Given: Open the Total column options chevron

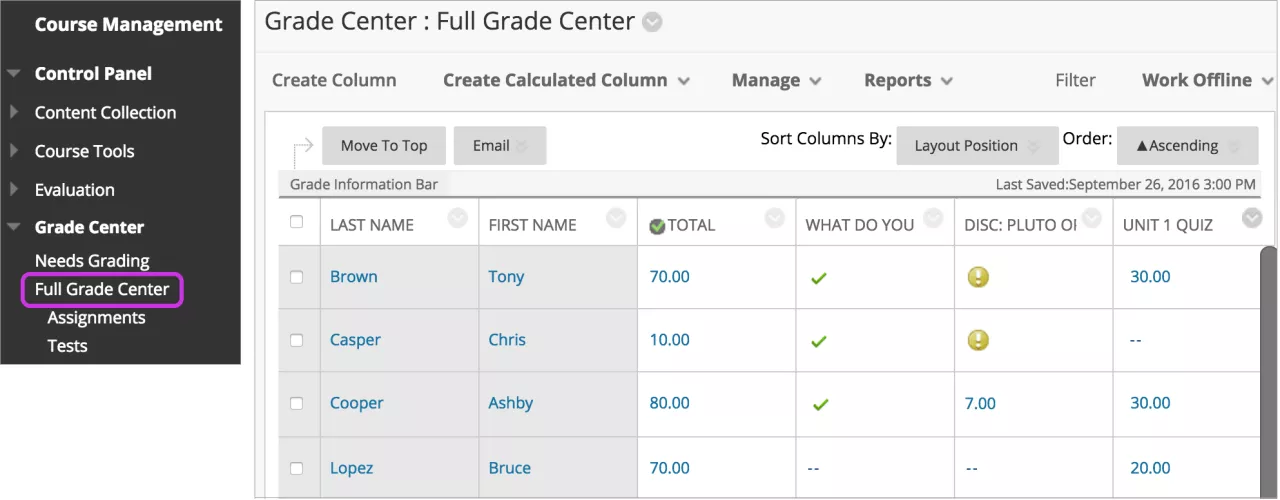Looking at the screenshot, I should (774, 218).
